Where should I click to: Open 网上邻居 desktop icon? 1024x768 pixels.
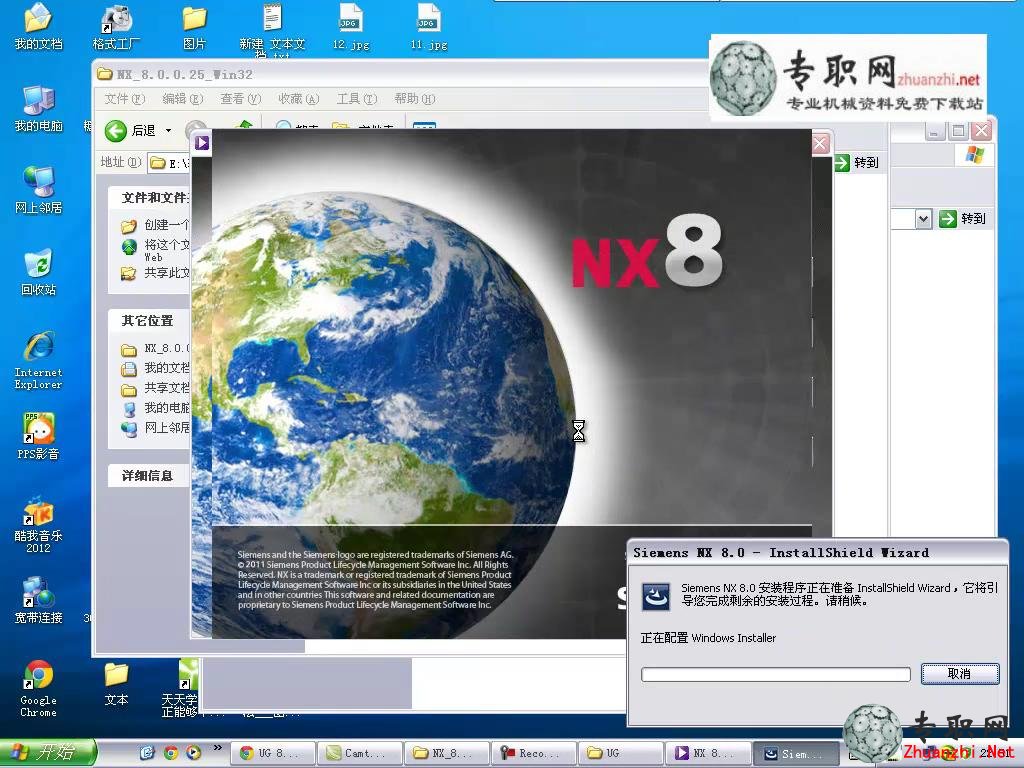pos(38,190)
